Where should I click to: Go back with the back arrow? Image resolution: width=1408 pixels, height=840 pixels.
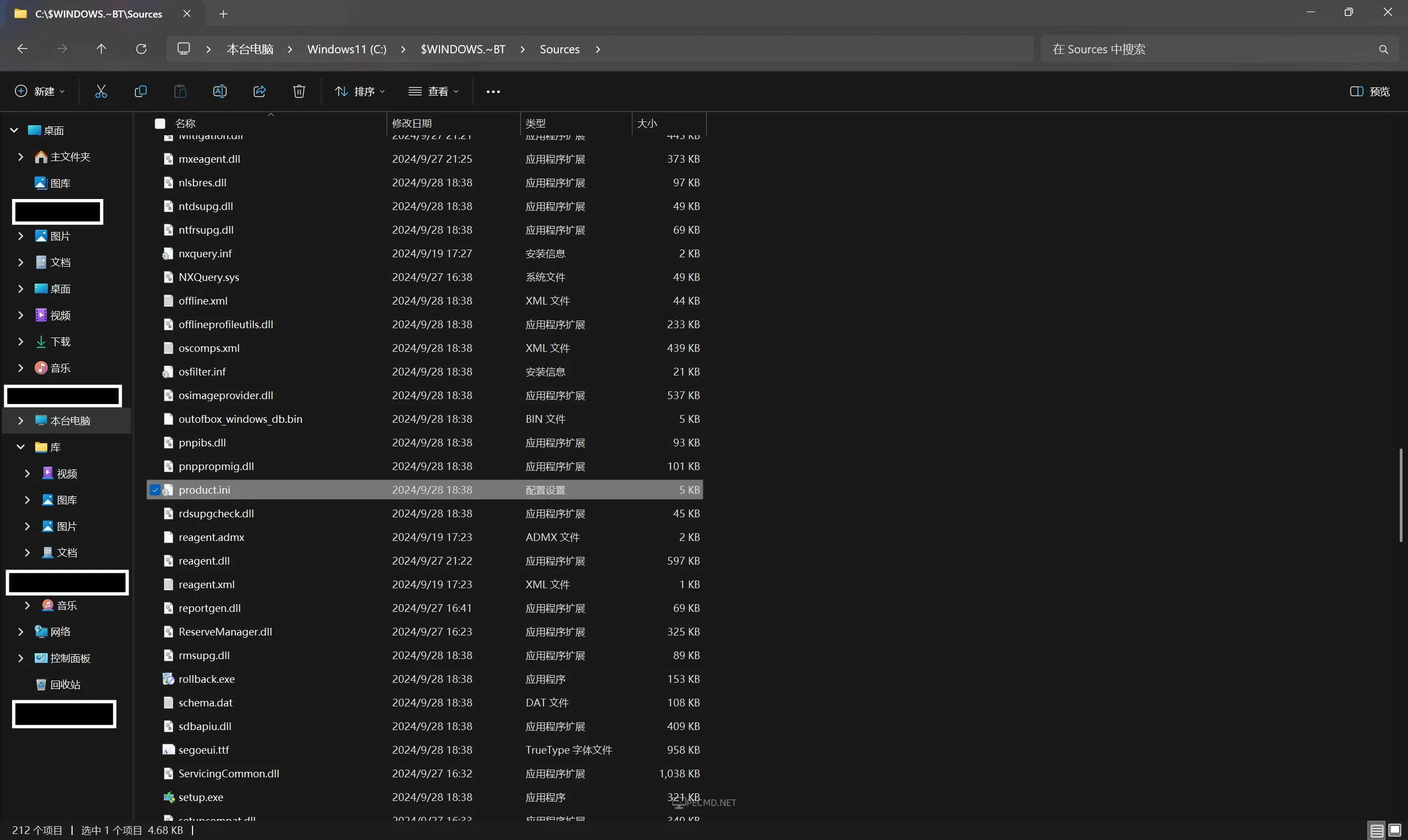22,49
